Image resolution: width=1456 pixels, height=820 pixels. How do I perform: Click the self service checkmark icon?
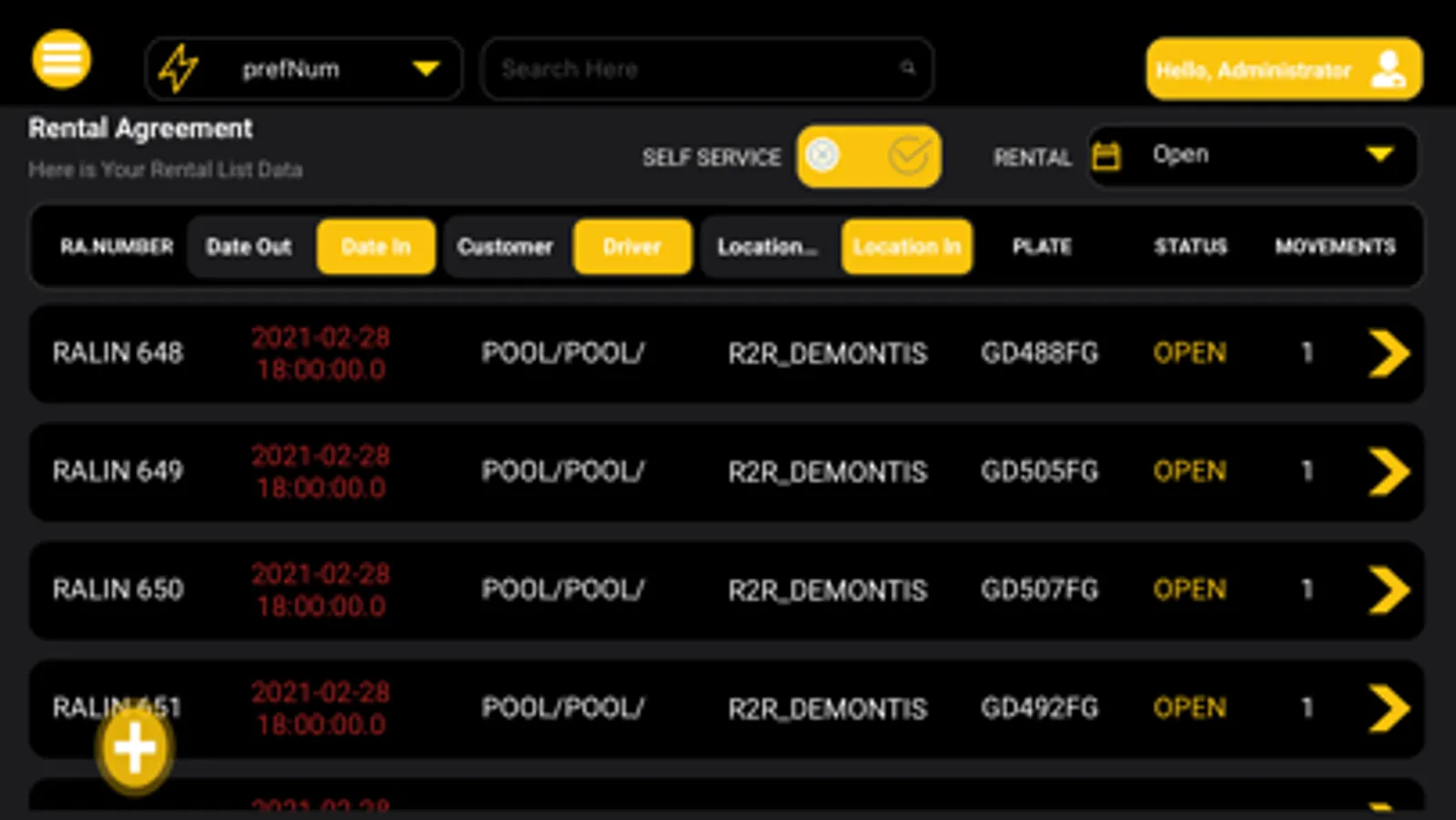[910, 156]
